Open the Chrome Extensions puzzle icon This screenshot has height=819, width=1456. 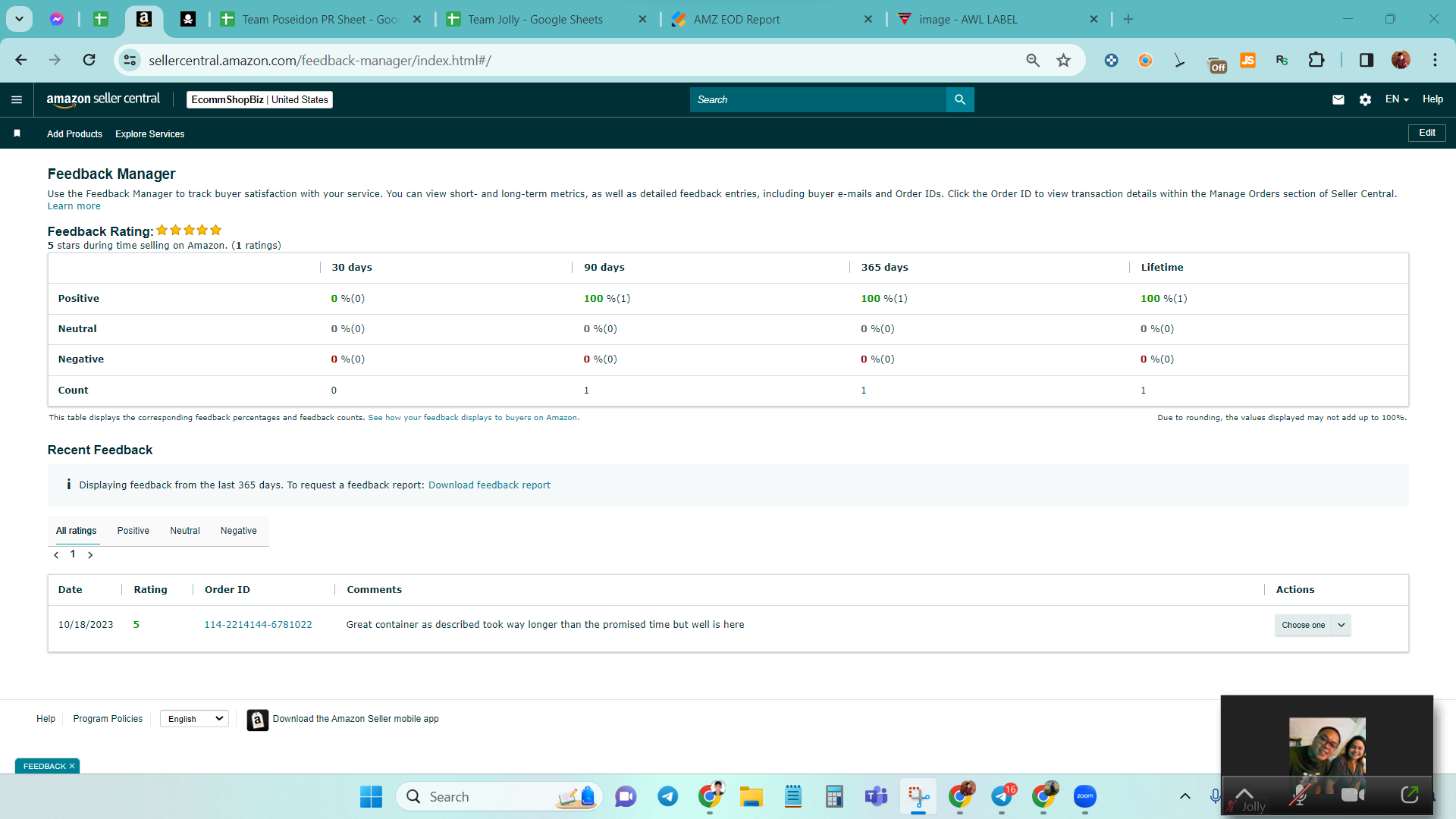click(1316, 60)
